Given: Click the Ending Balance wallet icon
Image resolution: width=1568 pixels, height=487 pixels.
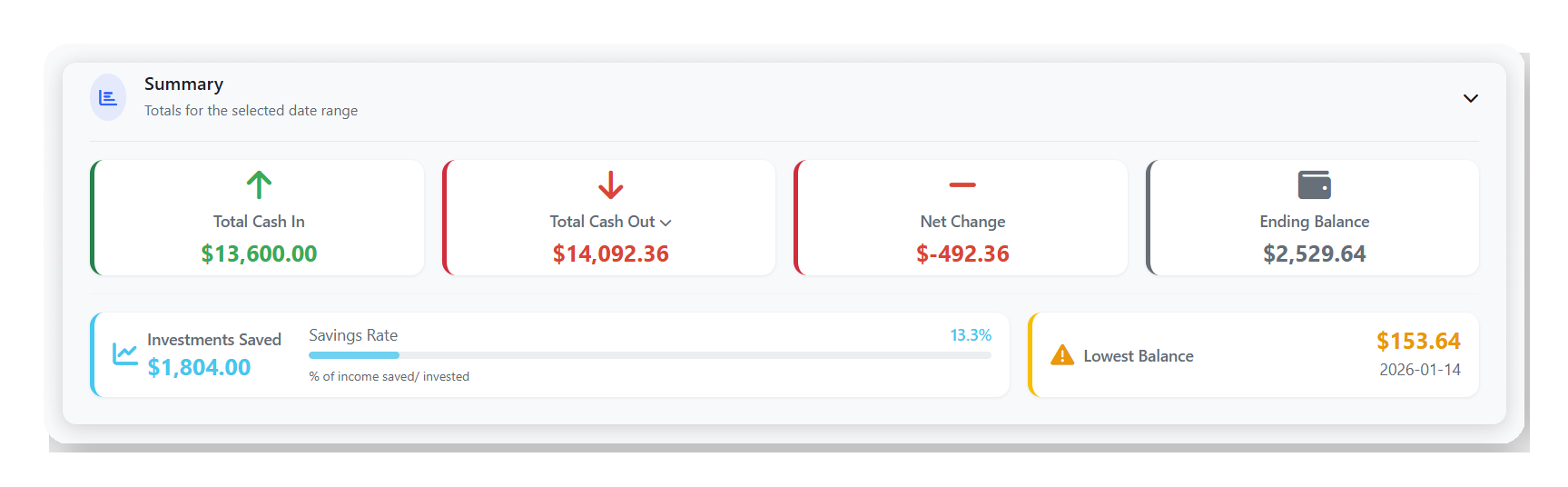Looking at the screenshot, I should pos(1314,185).
